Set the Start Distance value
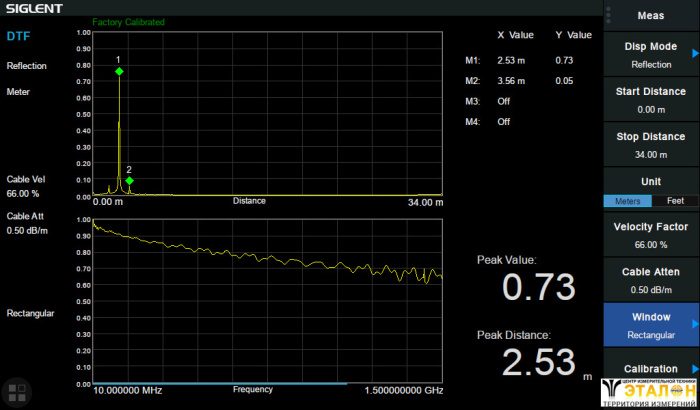 click(651, 100)
